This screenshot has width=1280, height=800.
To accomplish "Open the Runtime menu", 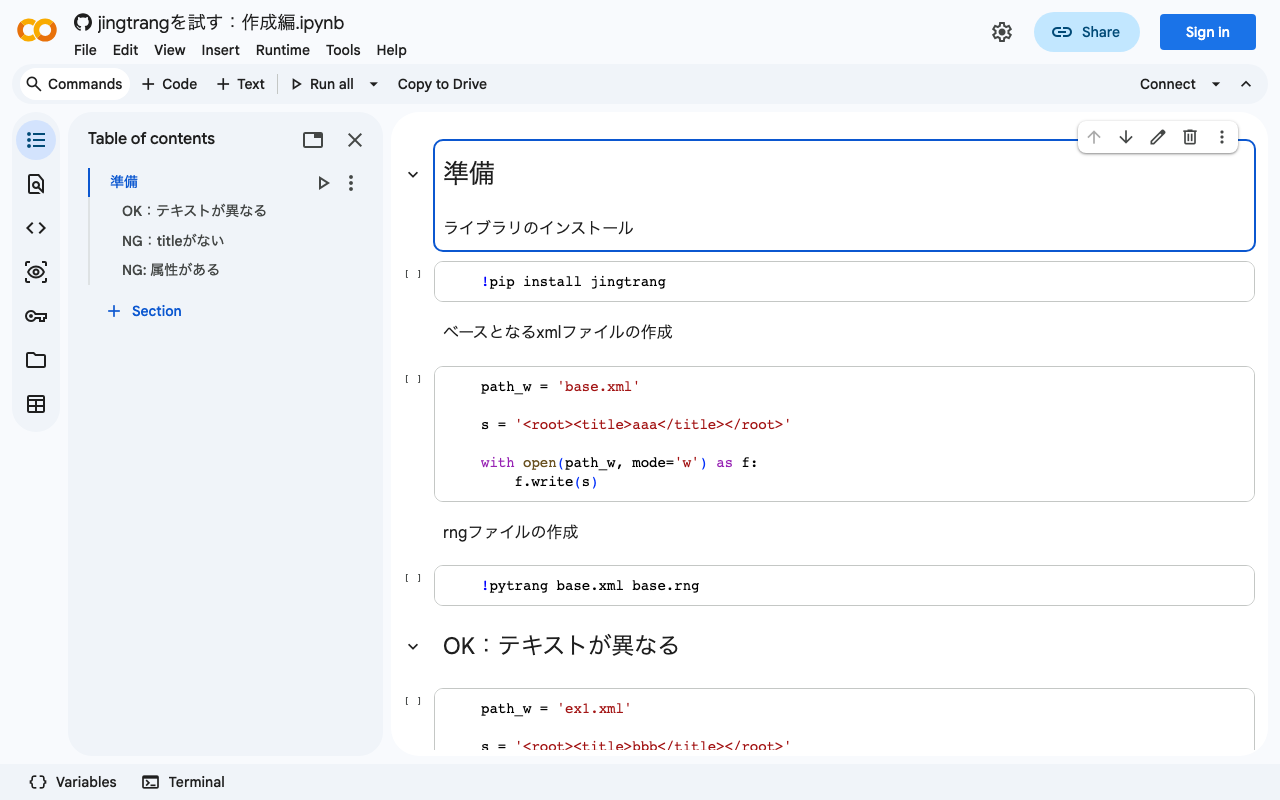I will pos(282,50).
